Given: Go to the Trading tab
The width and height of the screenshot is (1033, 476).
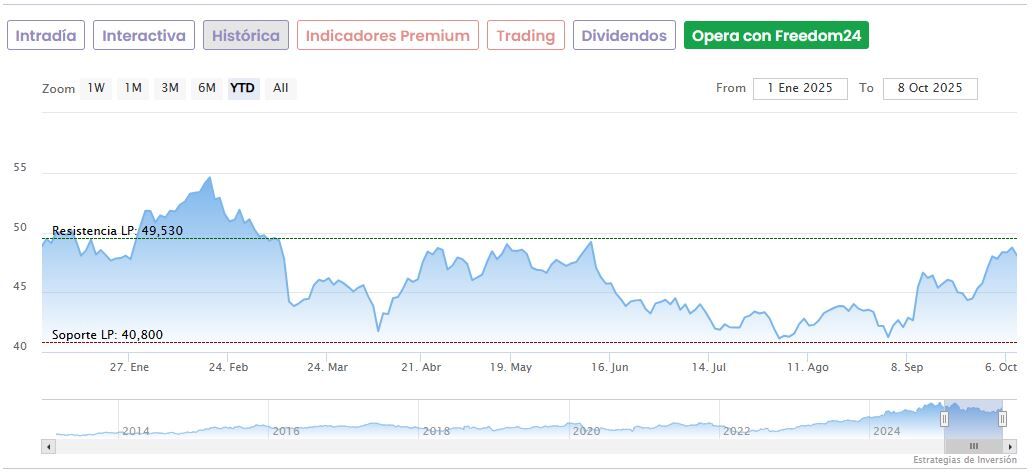Looking at the screenshot, I should point(526,36).
